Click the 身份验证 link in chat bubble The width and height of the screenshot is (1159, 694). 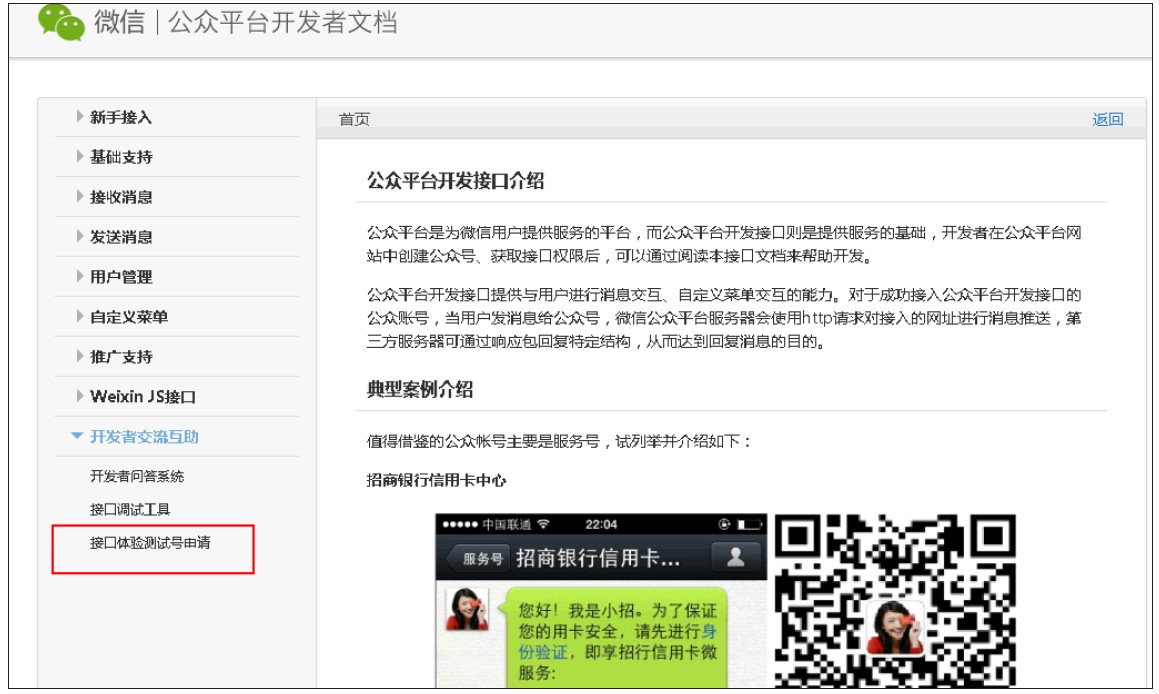click(618, 642)
